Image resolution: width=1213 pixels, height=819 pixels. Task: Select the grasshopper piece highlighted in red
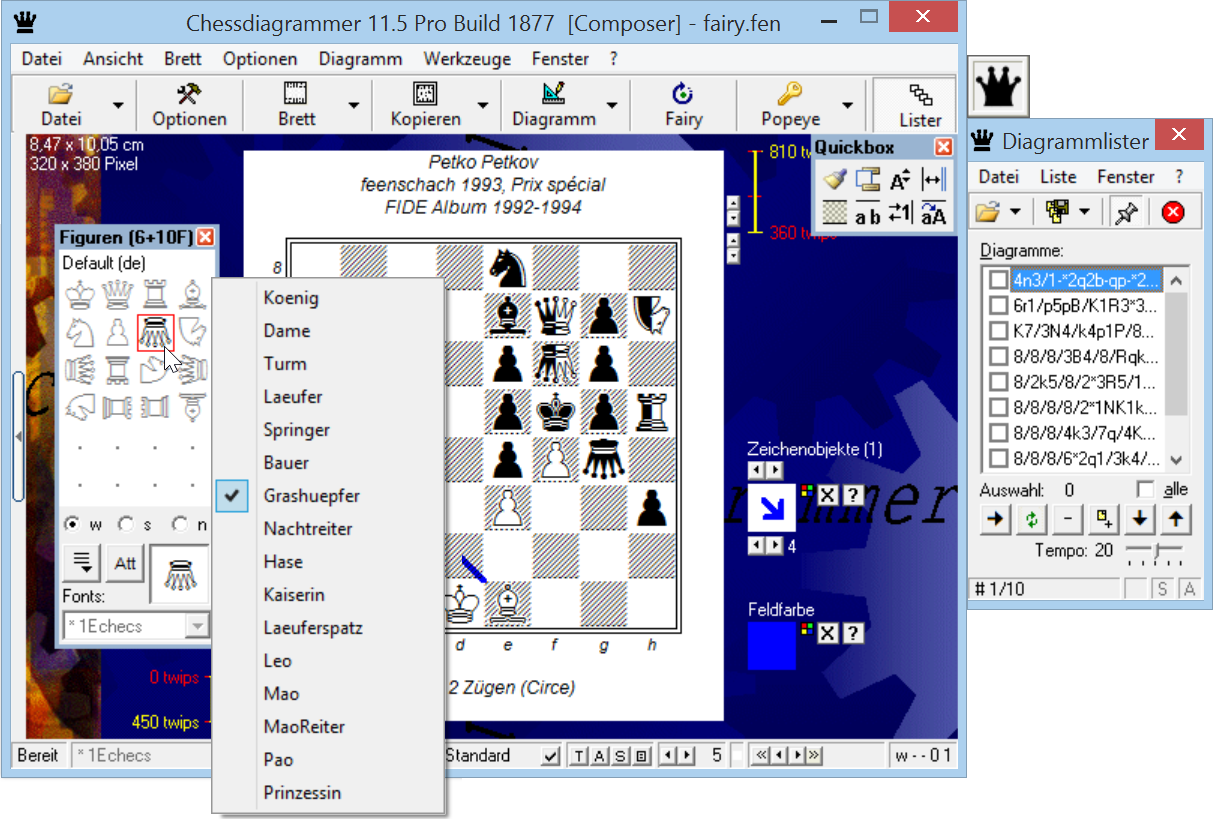(156, 332)
